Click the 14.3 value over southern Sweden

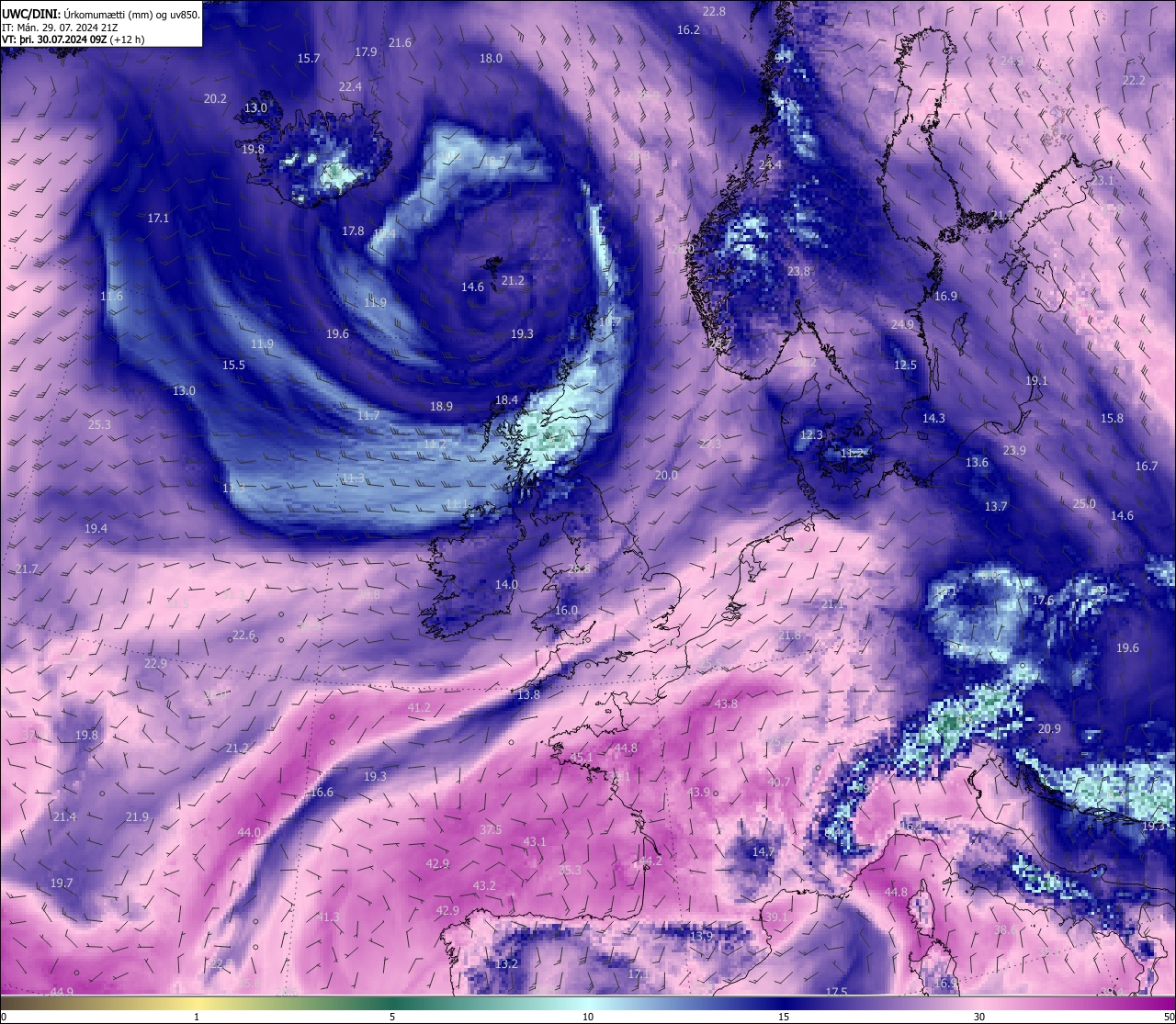pyautogui.click(x=933, y=419)
